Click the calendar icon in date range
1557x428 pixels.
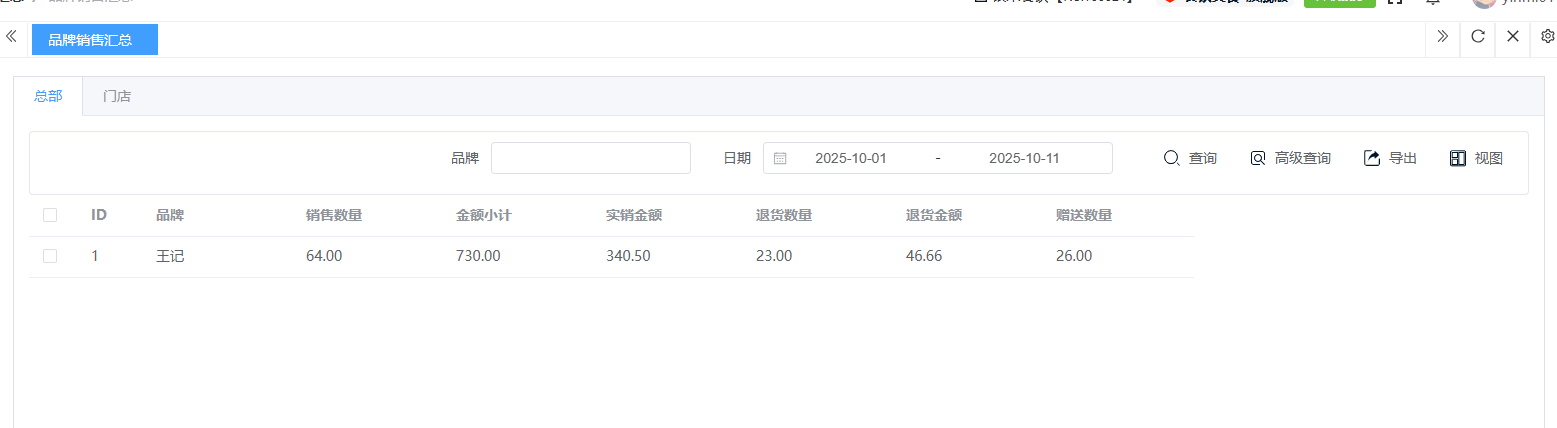780,158
